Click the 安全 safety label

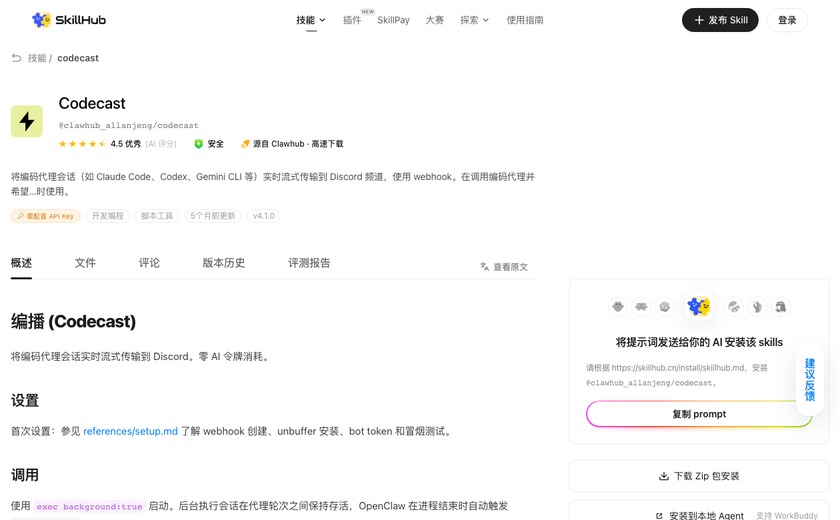tap(215, 144)
